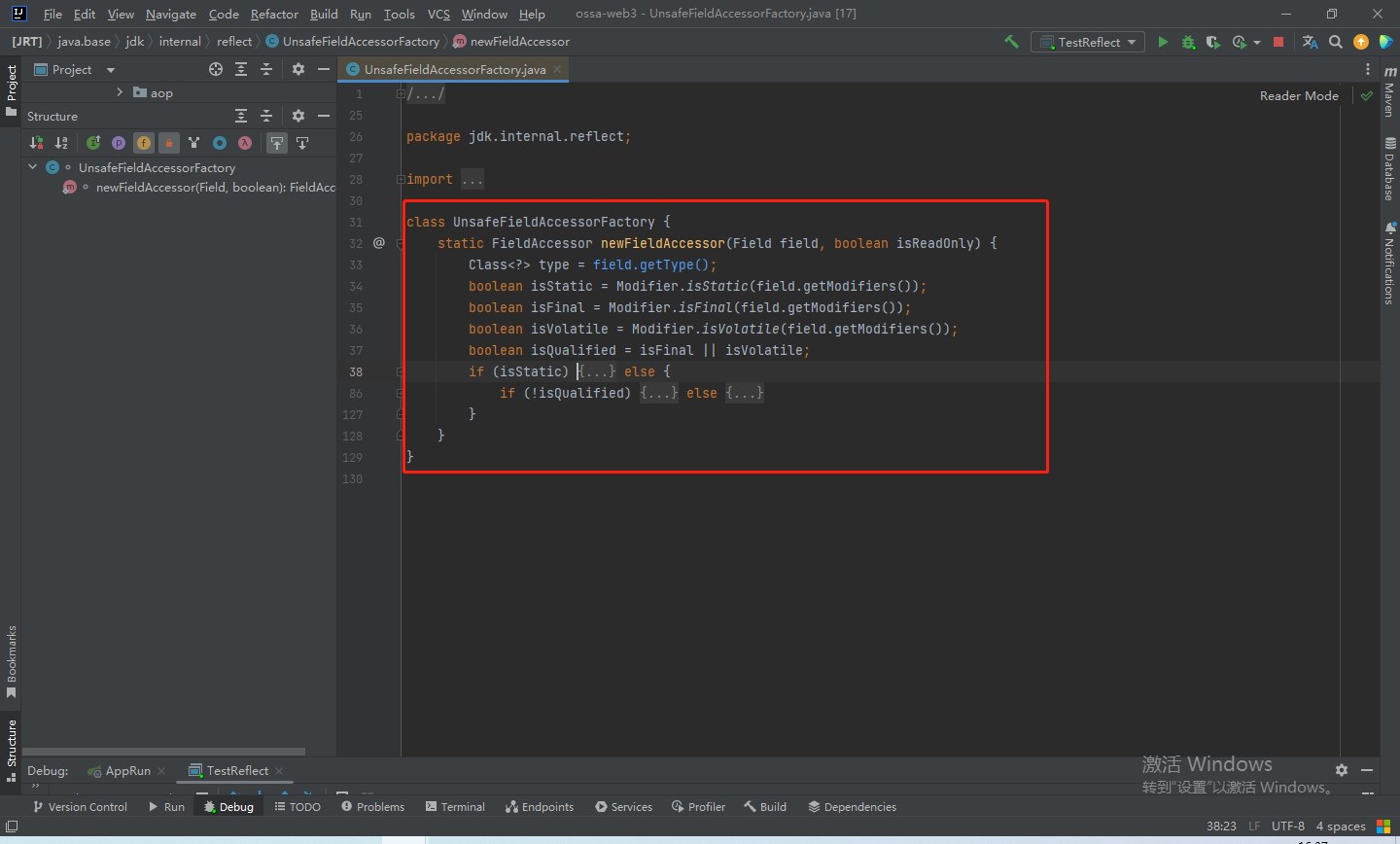Stop the running process with red square
This screenshot has width=1400, height=844.
[1278, 42]
